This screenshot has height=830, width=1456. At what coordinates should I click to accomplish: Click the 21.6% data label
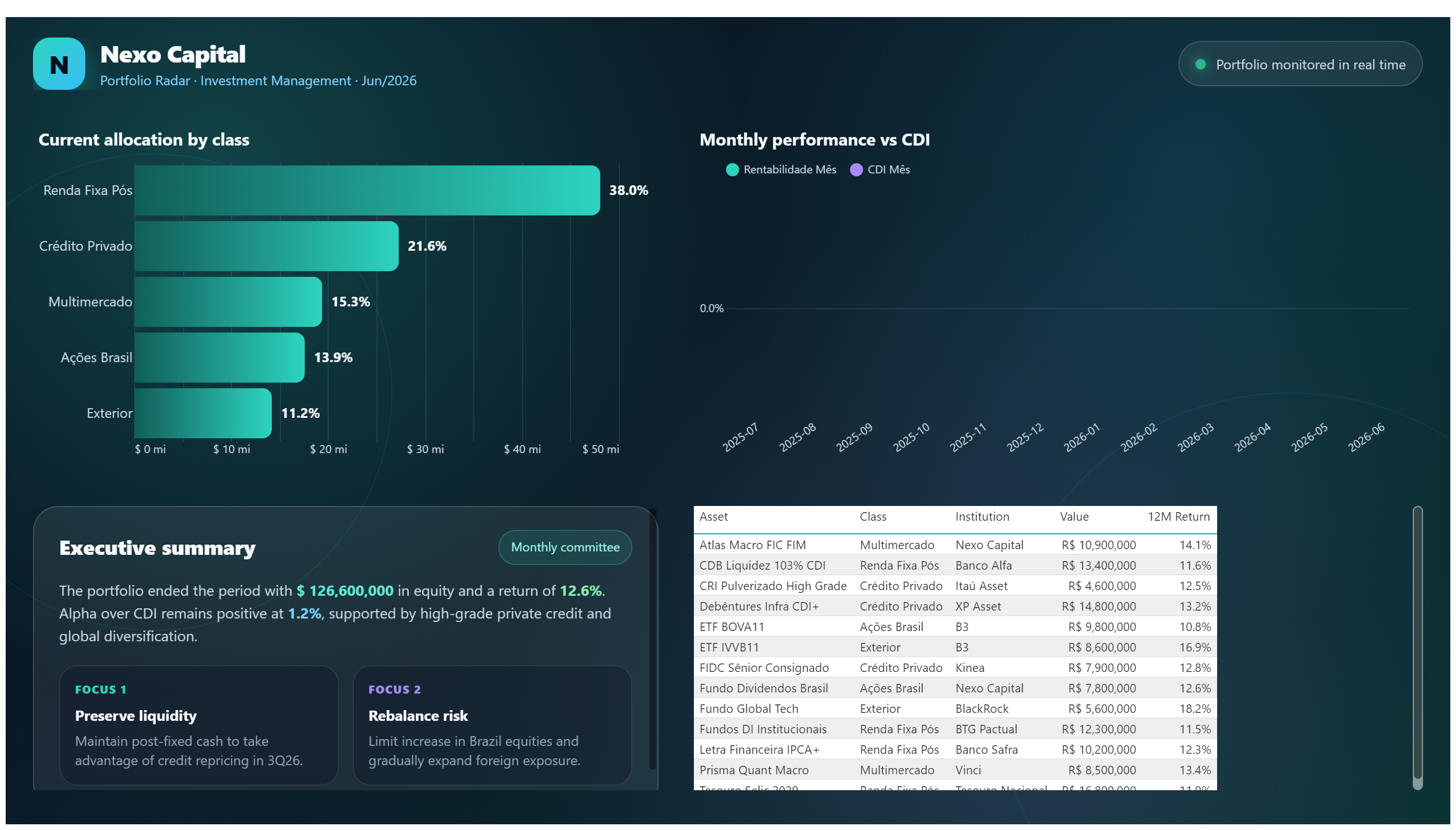(x=427, y=246)
